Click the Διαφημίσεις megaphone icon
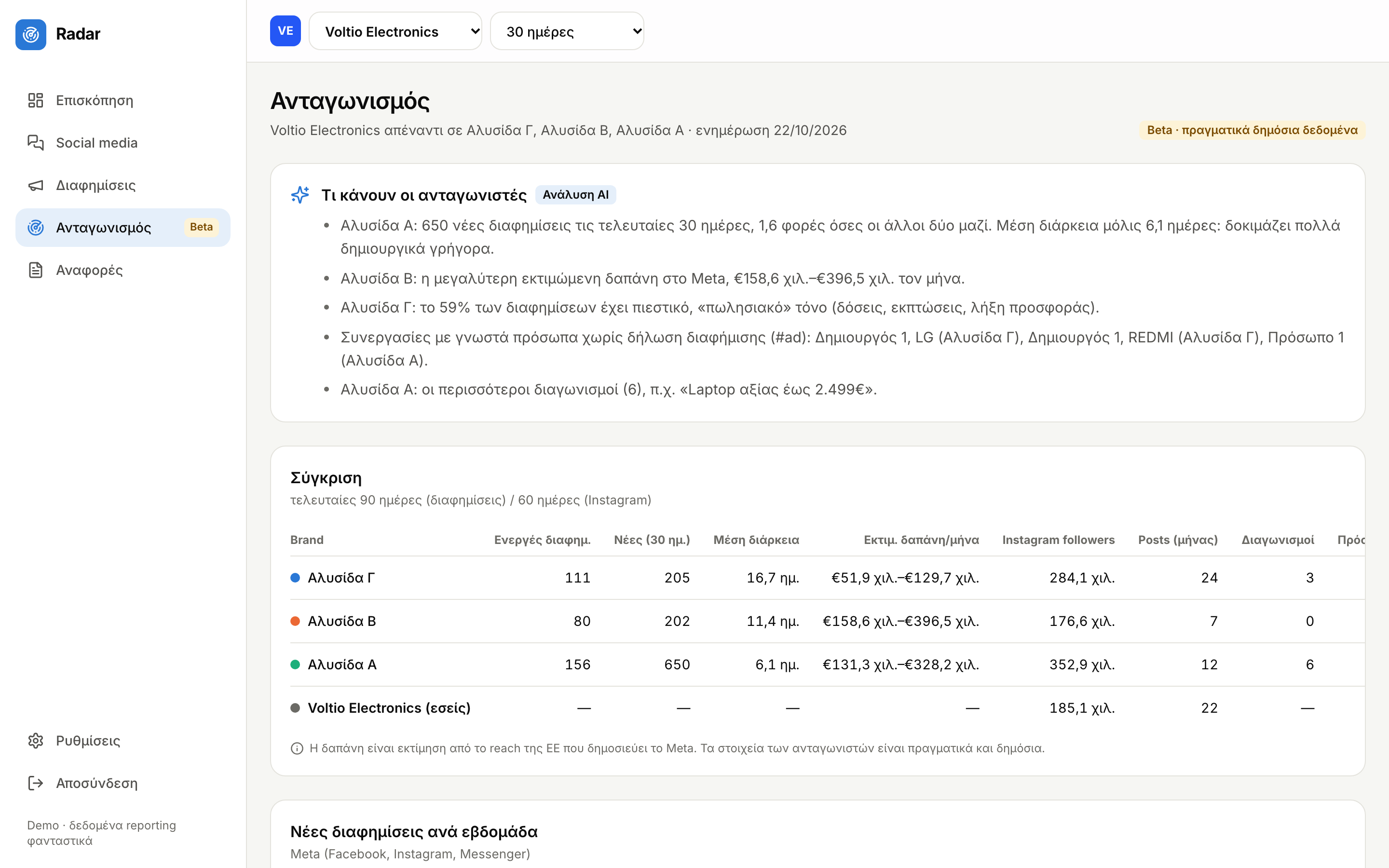This screenshot has height=868, width=1389. pyautogui.click(x=36, y=186)
